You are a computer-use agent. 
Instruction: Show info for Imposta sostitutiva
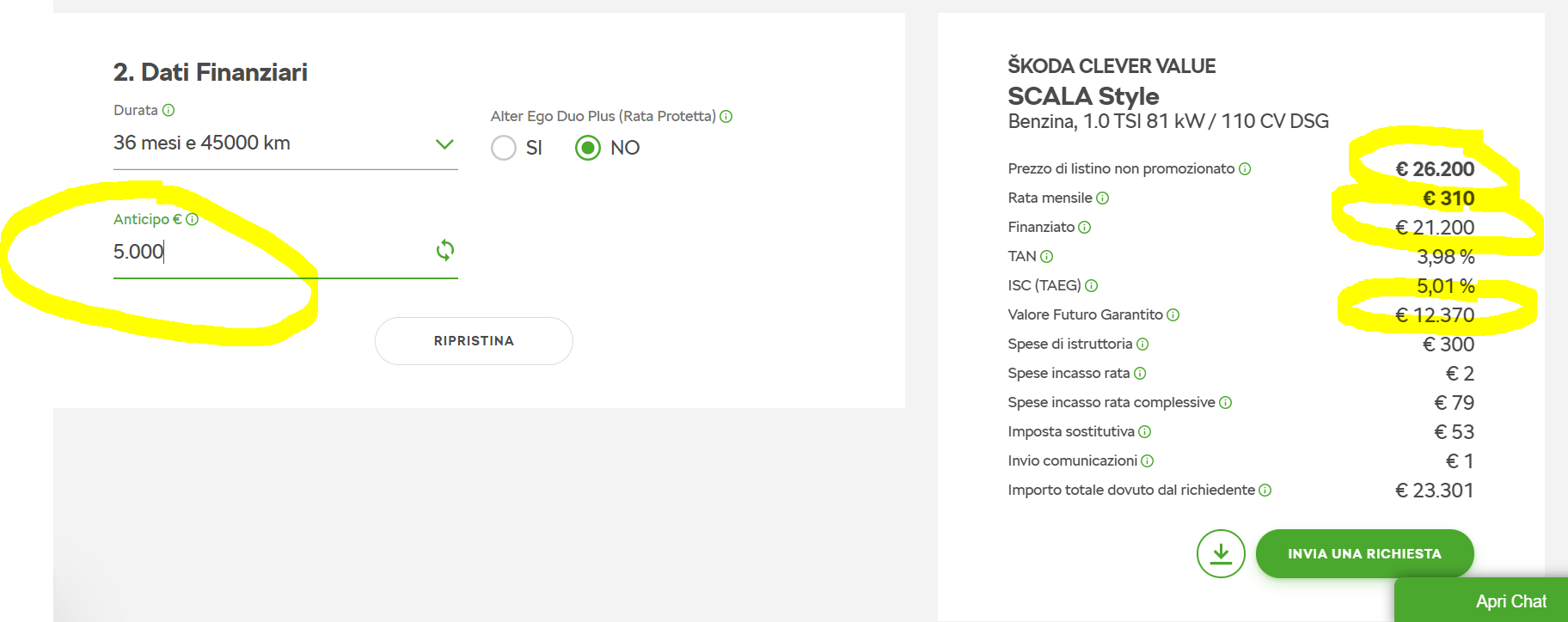click(1145, 432)
